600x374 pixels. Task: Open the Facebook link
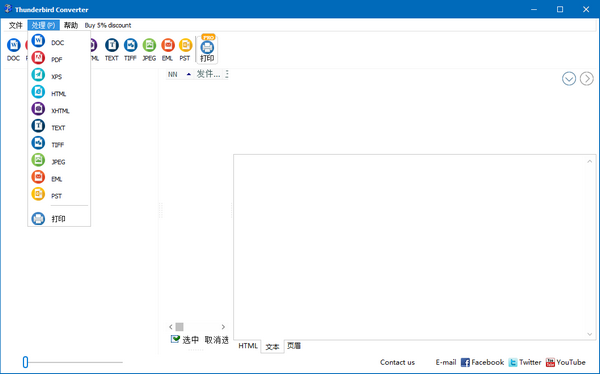pyautogui.click(x=483, y=362)
